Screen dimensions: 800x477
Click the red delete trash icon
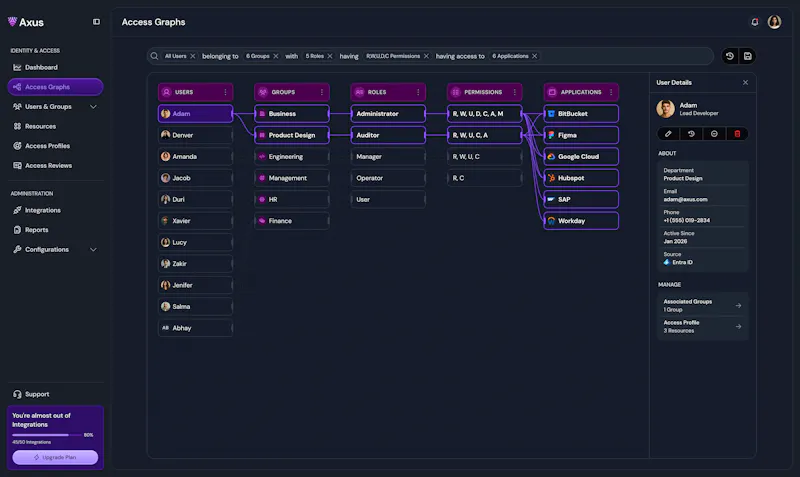pos(737,134)
